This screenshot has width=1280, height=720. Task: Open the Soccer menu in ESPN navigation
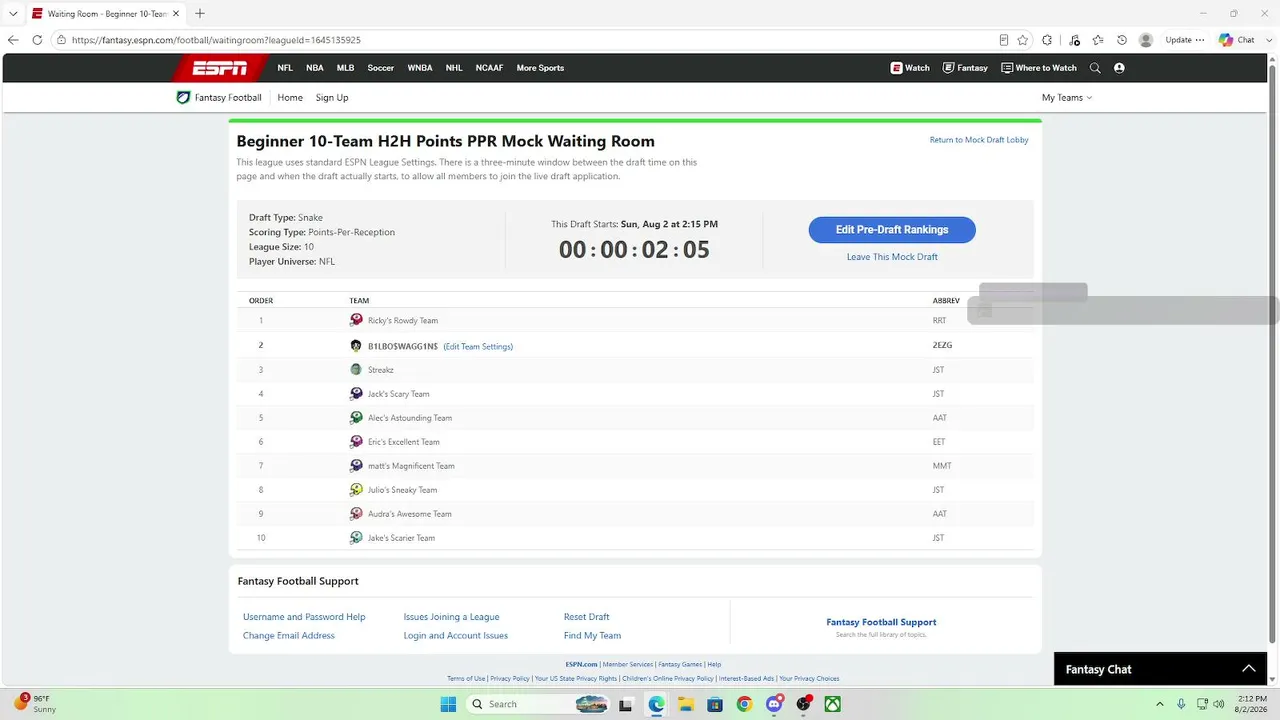coord(381,68)
